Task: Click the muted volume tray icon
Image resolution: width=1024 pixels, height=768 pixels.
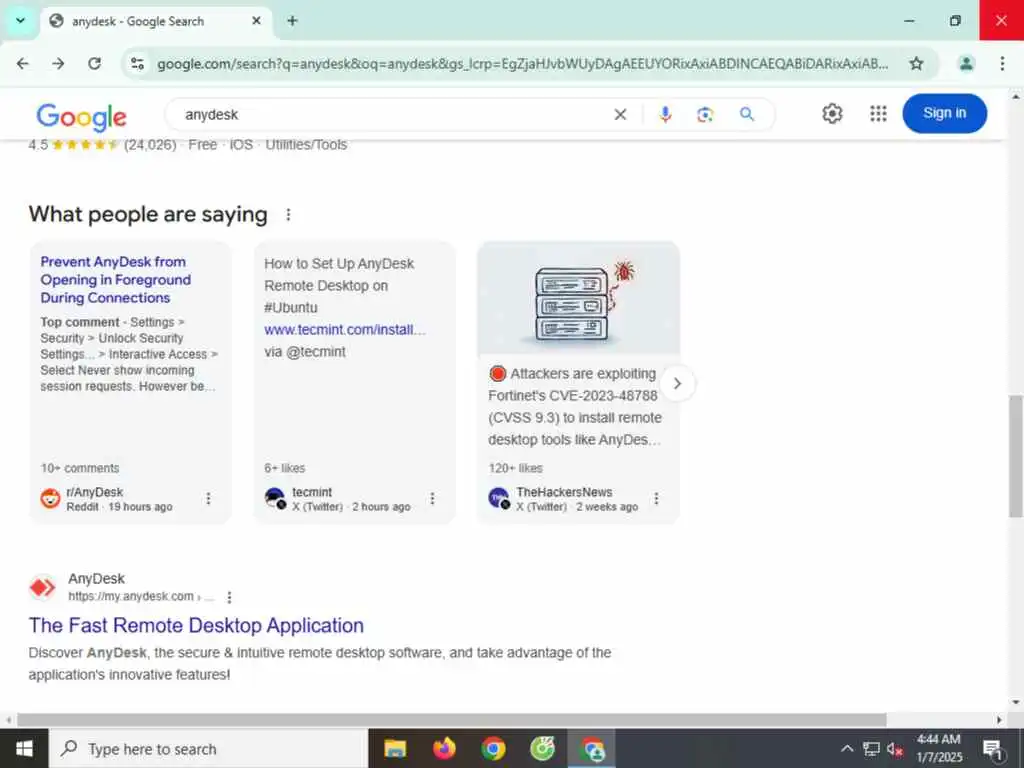Action: [x=895, y=748]
